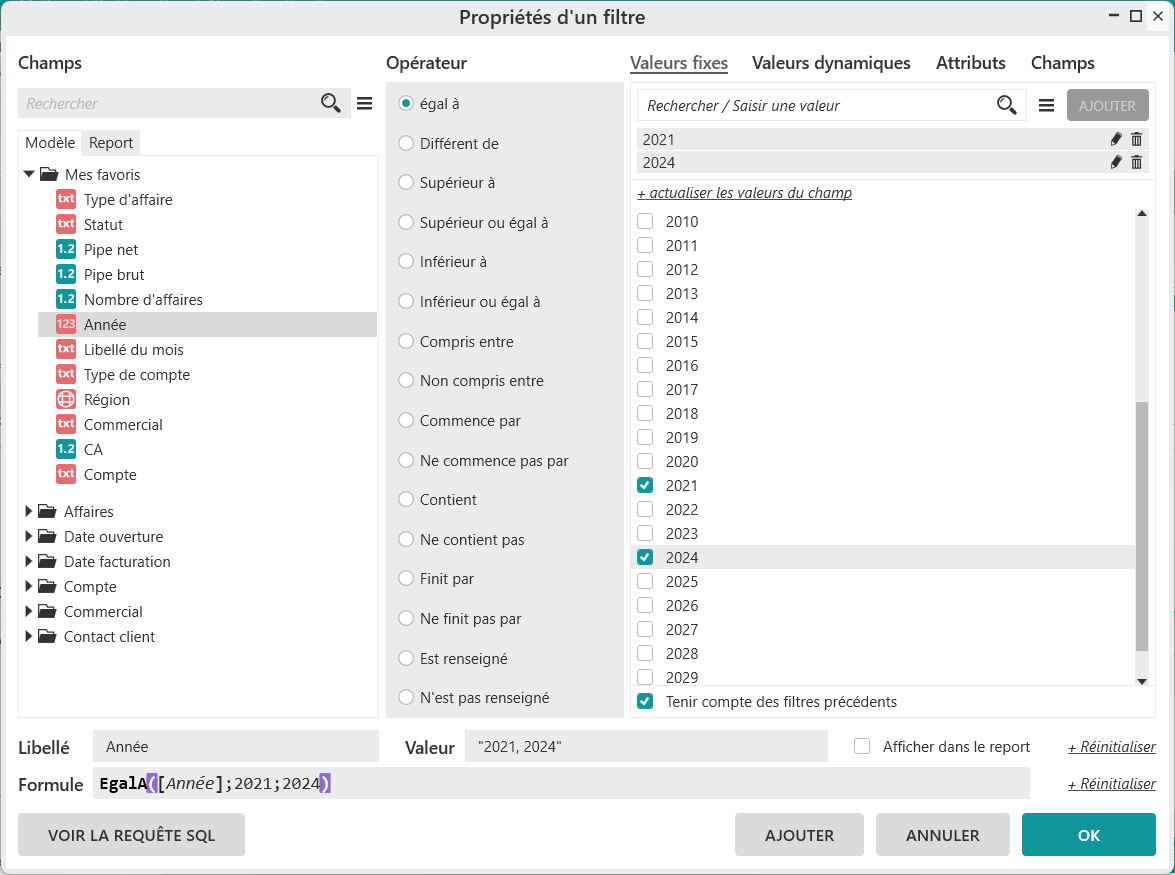The width and height of the screenshot is (1175, 875).
Task: Click the values list scrollbar thumb
Action: tap(1142, 527)
